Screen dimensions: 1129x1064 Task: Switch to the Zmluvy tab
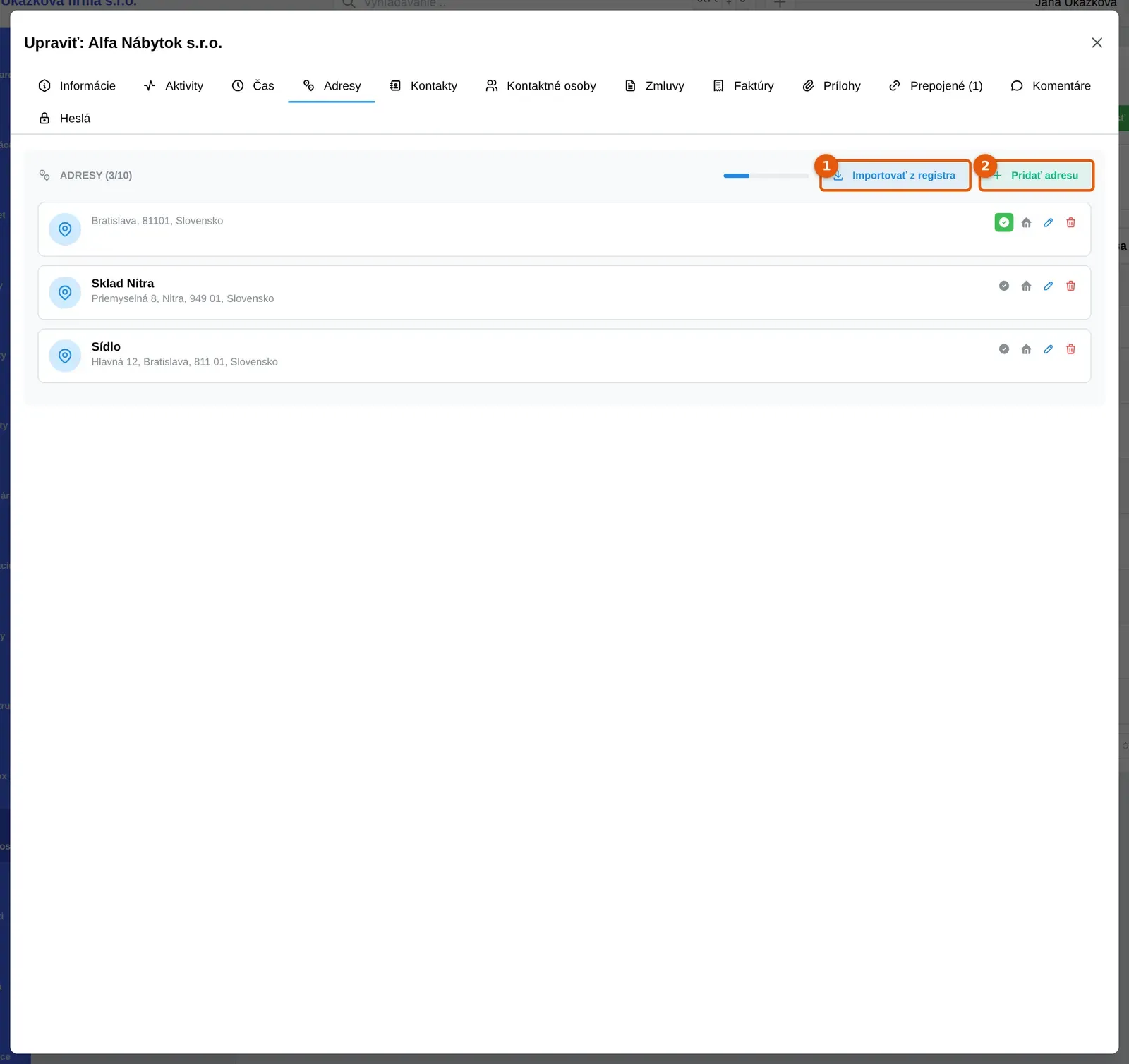(655, 86)
